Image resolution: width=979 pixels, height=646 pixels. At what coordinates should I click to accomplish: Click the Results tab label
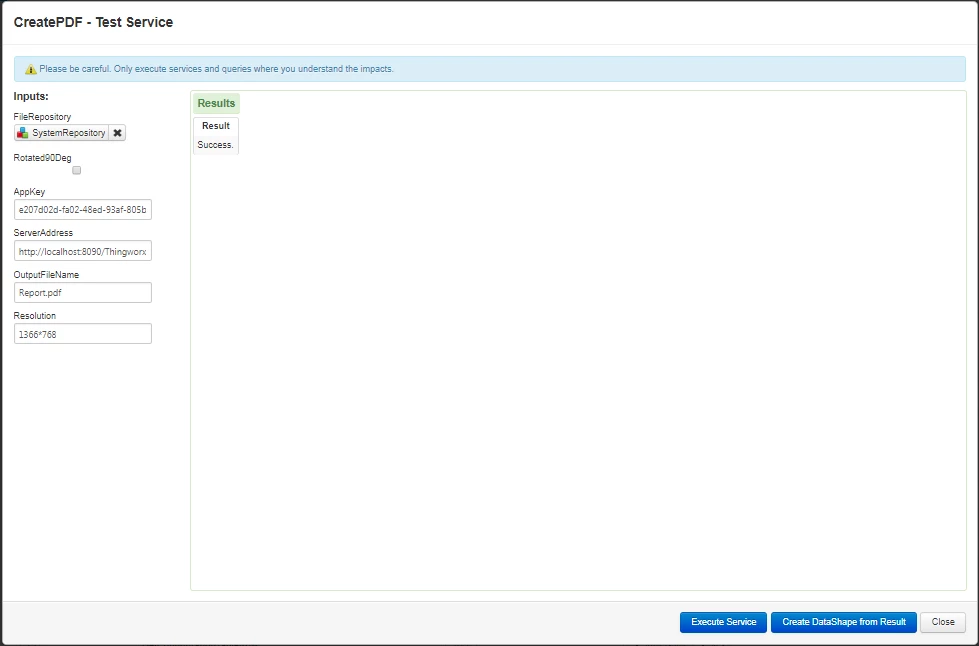pyautogui.click(x=216, y=104)
